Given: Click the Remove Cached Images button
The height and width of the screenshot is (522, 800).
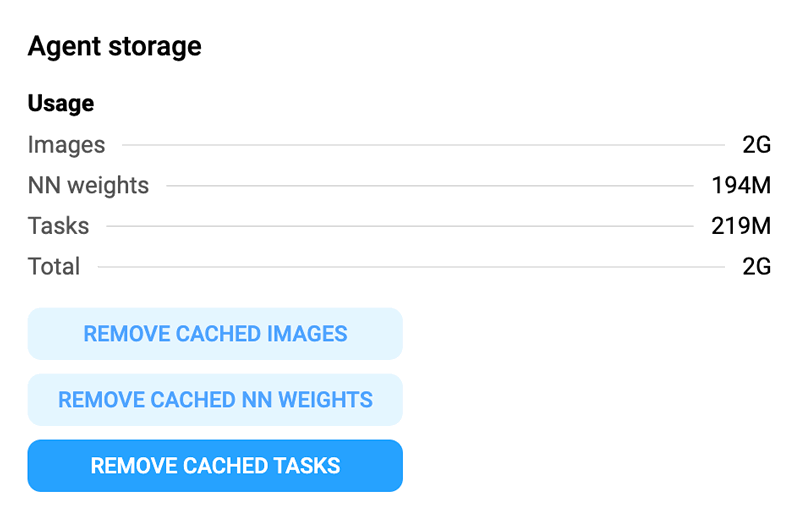Looking at the screenshot, I should [215, 334].
